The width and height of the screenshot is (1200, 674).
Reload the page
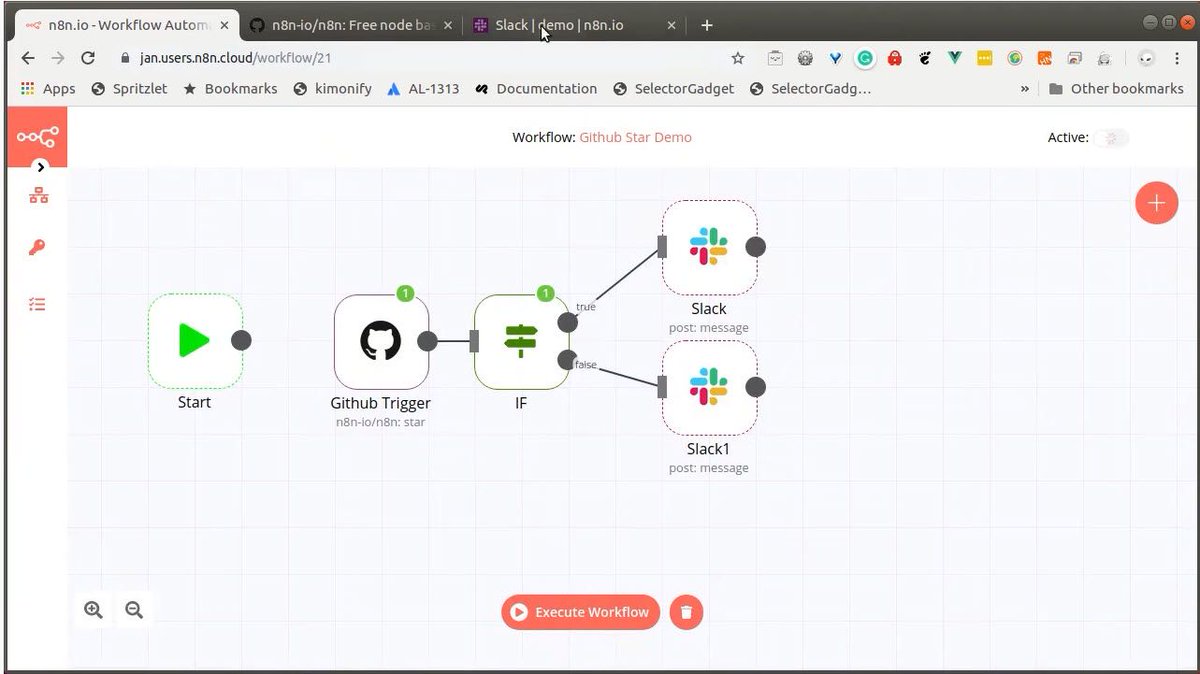tap(88, 58)
